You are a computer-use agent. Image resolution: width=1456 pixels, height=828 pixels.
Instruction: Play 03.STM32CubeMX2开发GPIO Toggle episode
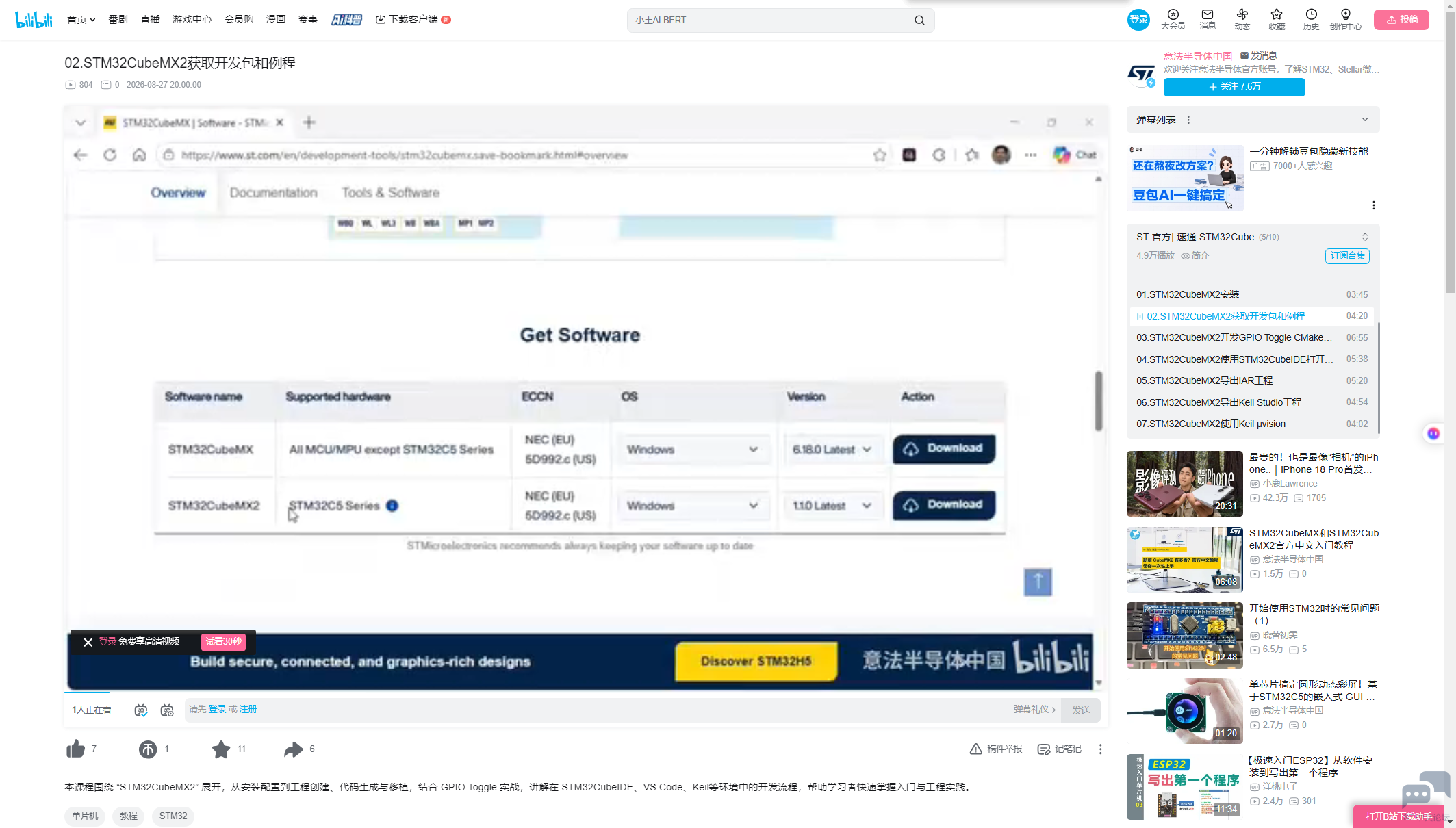1252,338
